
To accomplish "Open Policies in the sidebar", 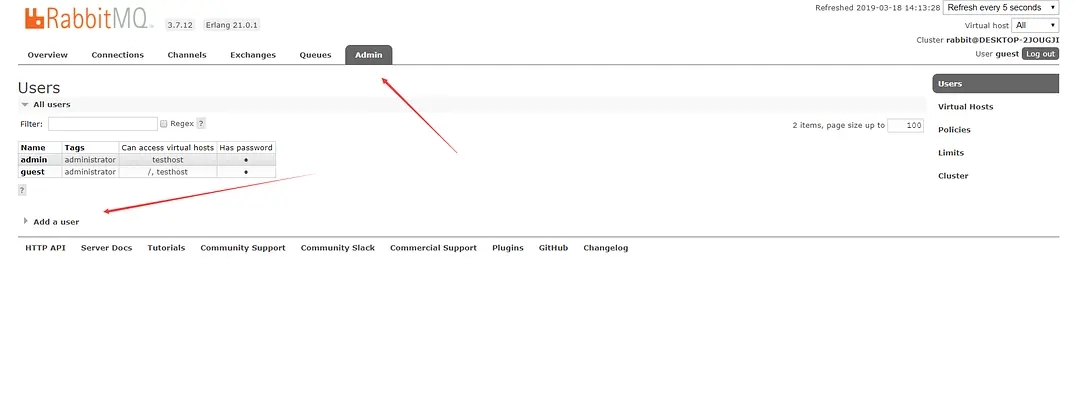I will point(954,129).
